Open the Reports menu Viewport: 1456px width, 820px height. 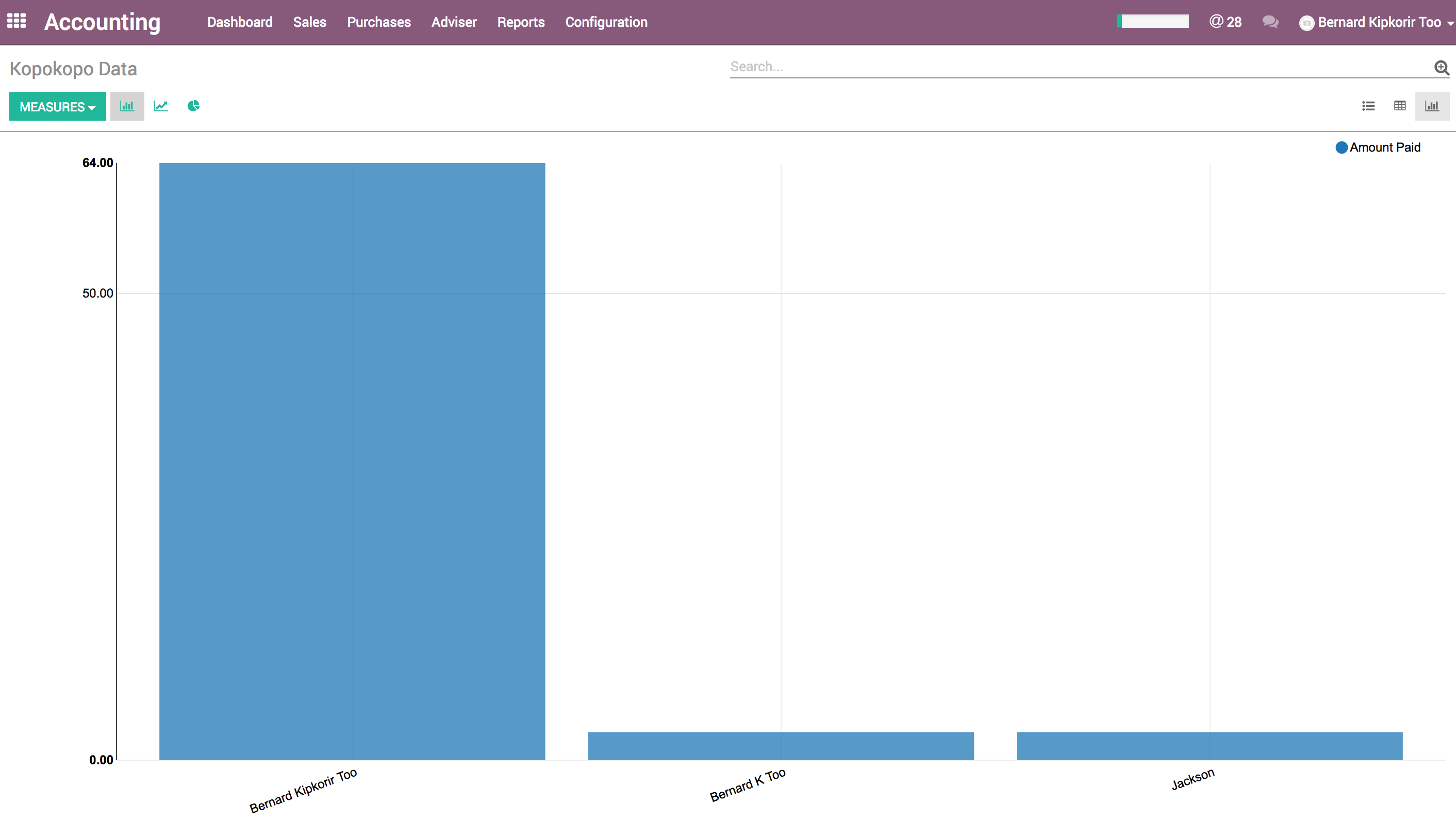tap(521, 22)
